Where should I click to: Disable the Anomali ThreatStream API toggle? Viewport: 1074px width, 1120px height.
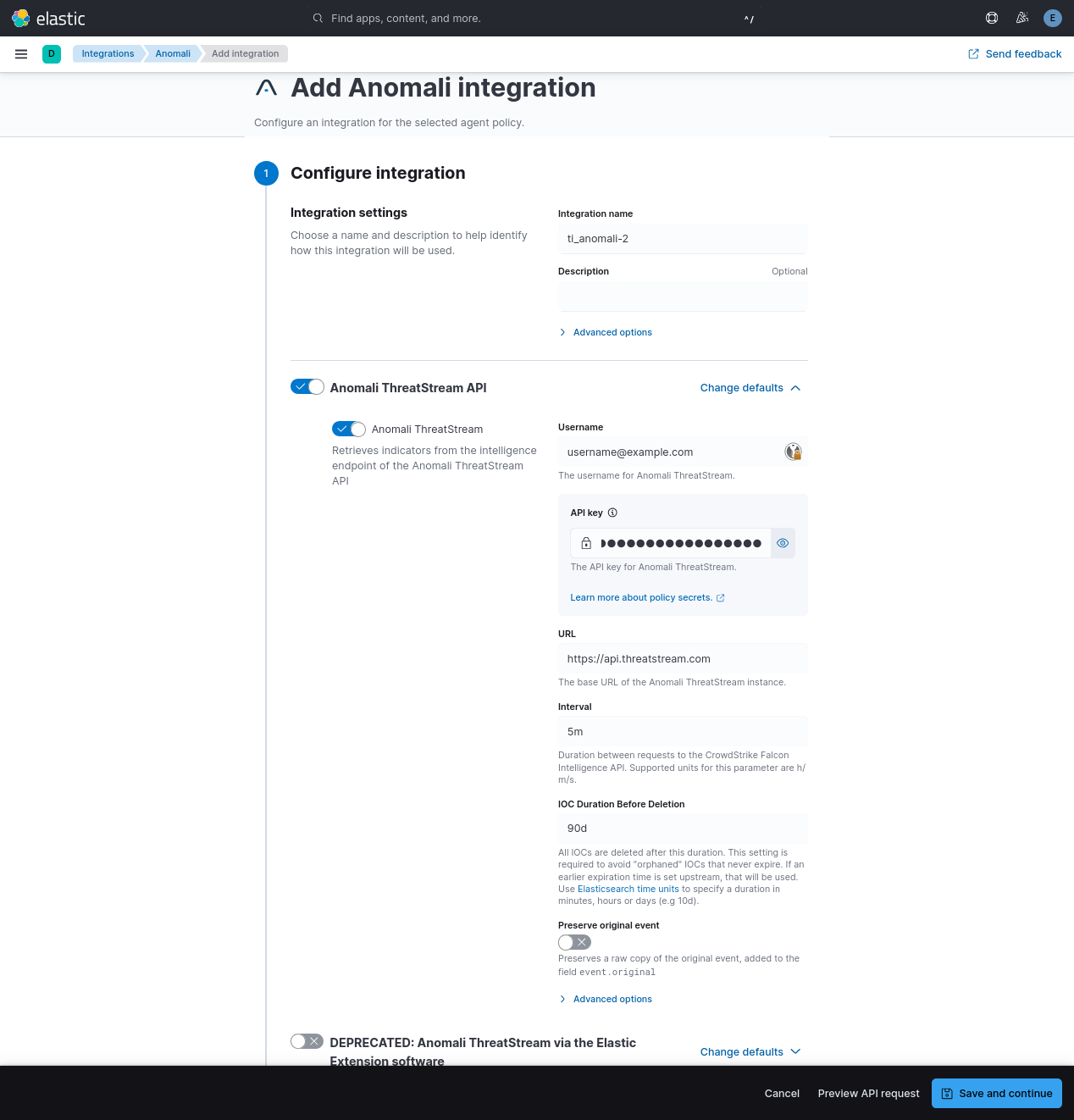coord(307,386)
